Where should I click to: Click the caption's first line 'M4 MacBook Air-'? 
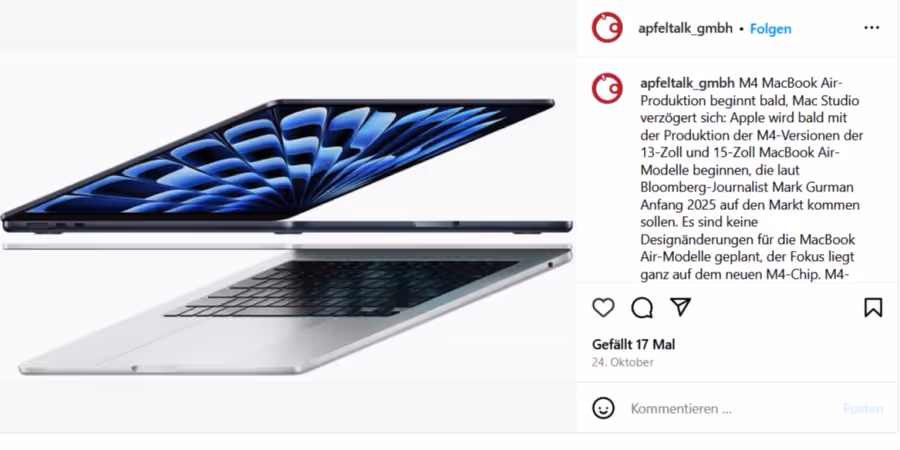[x=782, y=83]
